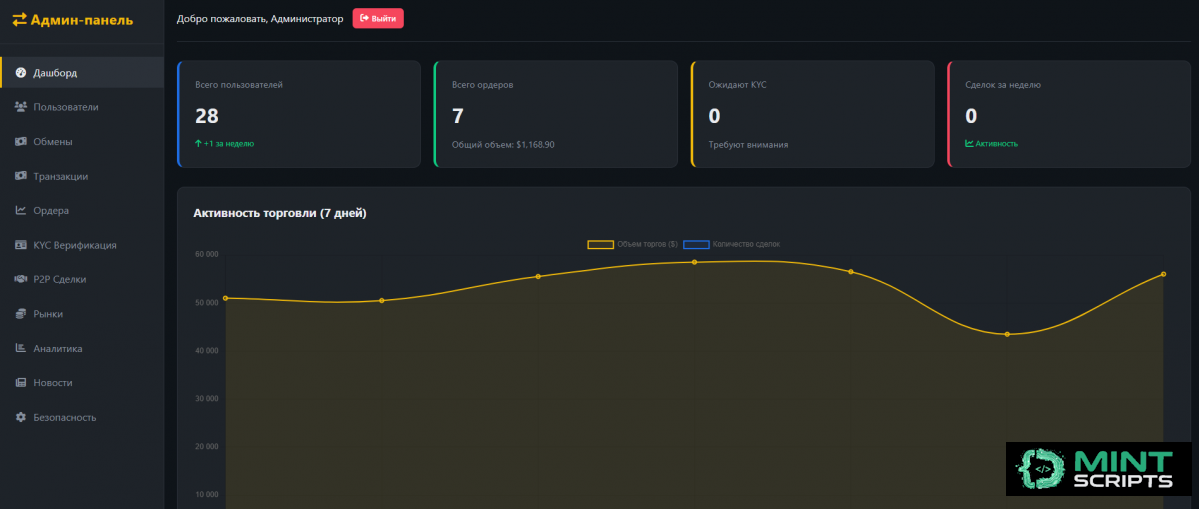
Task: Toggle Количество сделок legend series
Action: (732, 244)
